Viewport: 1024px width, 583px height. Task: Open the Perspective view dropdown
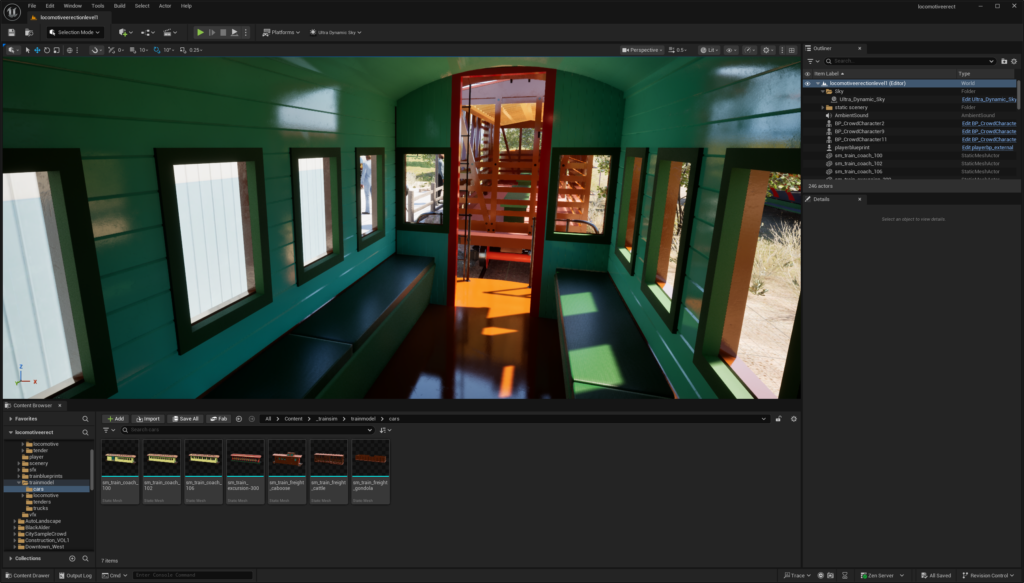643,49
